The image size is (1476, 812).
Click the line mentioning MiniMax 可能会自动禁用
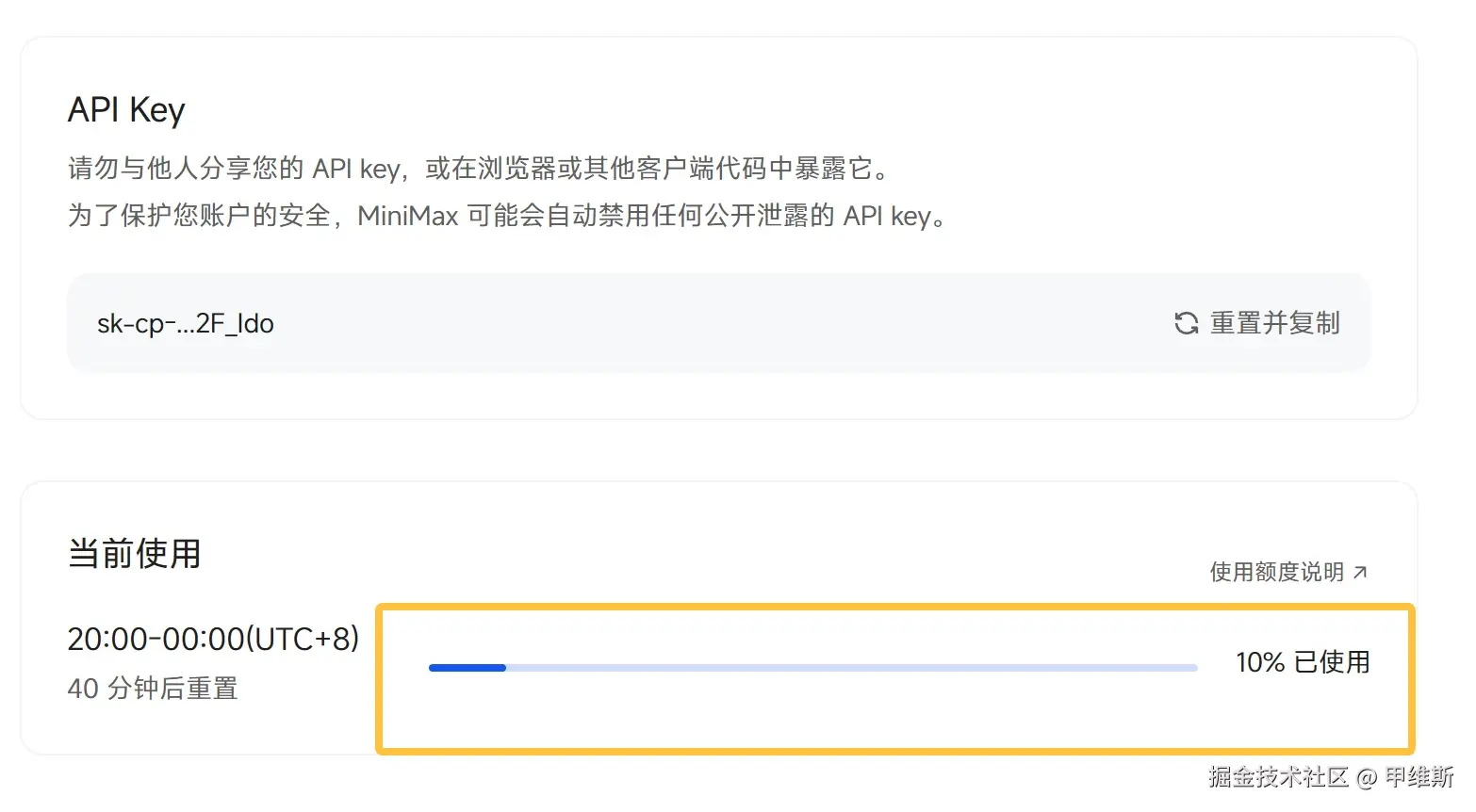click(506, 216)
